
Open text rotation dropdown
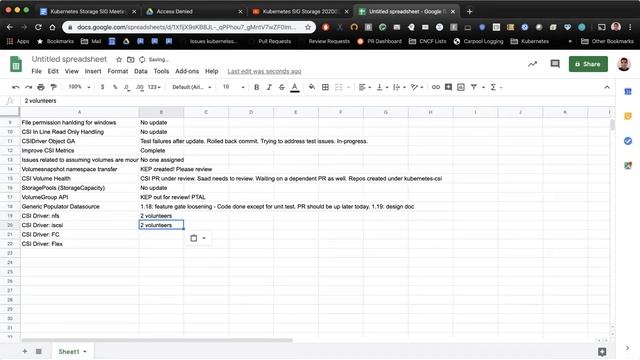click(416, 87)
